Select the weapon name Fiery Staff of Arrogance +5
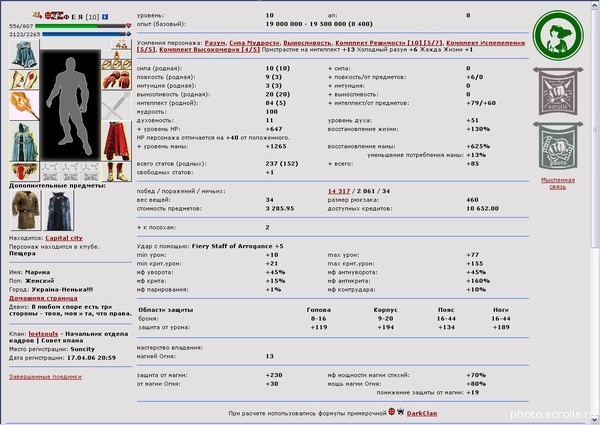This screenshot has height=425, width=600. tap(238, 246)
